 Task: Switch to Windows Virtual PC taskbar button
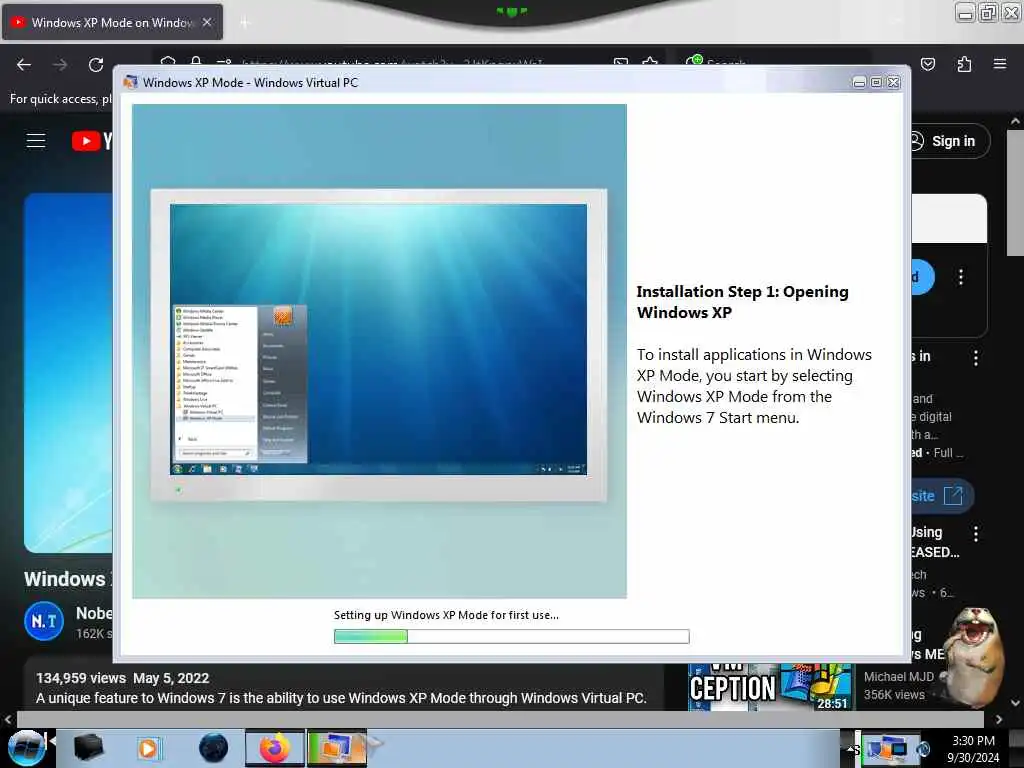[336, 748]
